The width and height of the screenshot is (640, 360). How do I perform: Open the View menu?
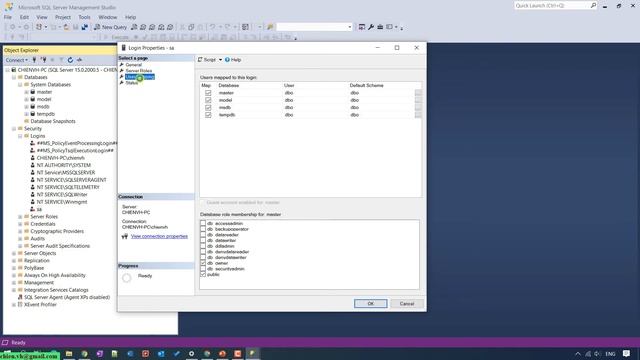point(42,17)
